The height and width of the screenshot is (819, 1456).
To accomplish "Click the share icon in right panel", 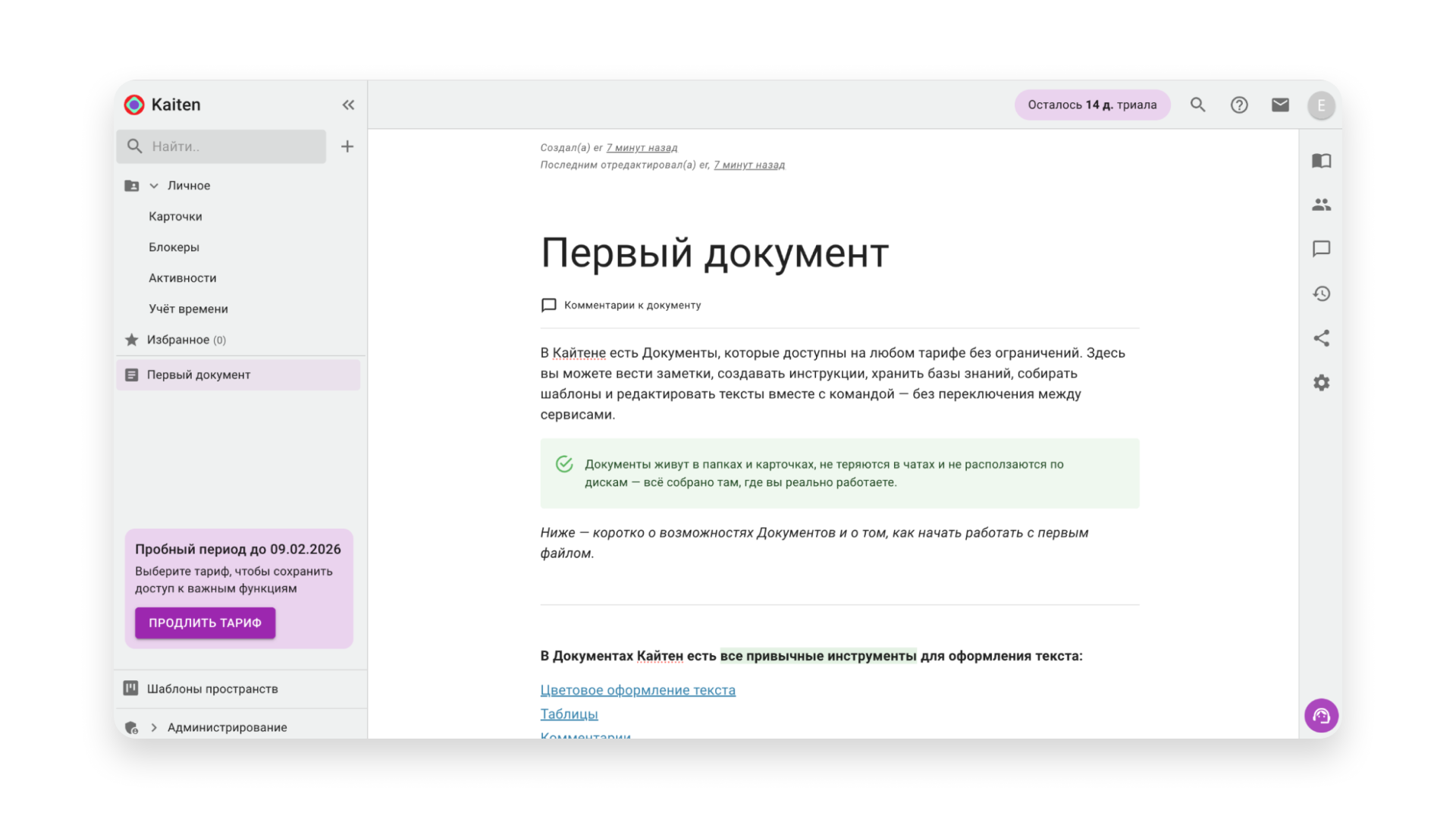I will pyautogui.click(x=1322, y=338).
